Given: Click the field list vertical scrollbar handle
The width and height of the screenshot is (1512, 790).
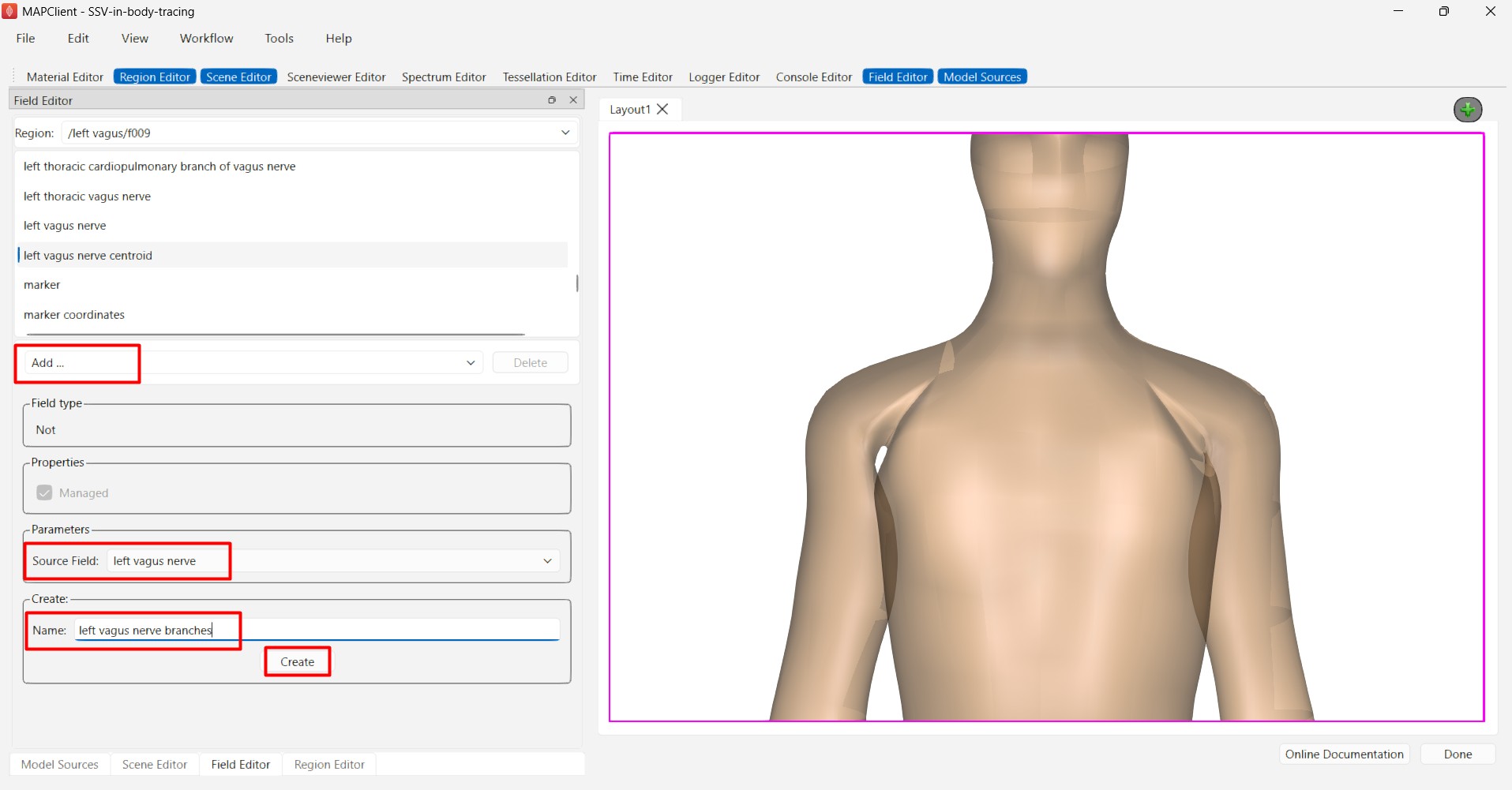Looking at the screenshot, I should click(x=577, y=283).
